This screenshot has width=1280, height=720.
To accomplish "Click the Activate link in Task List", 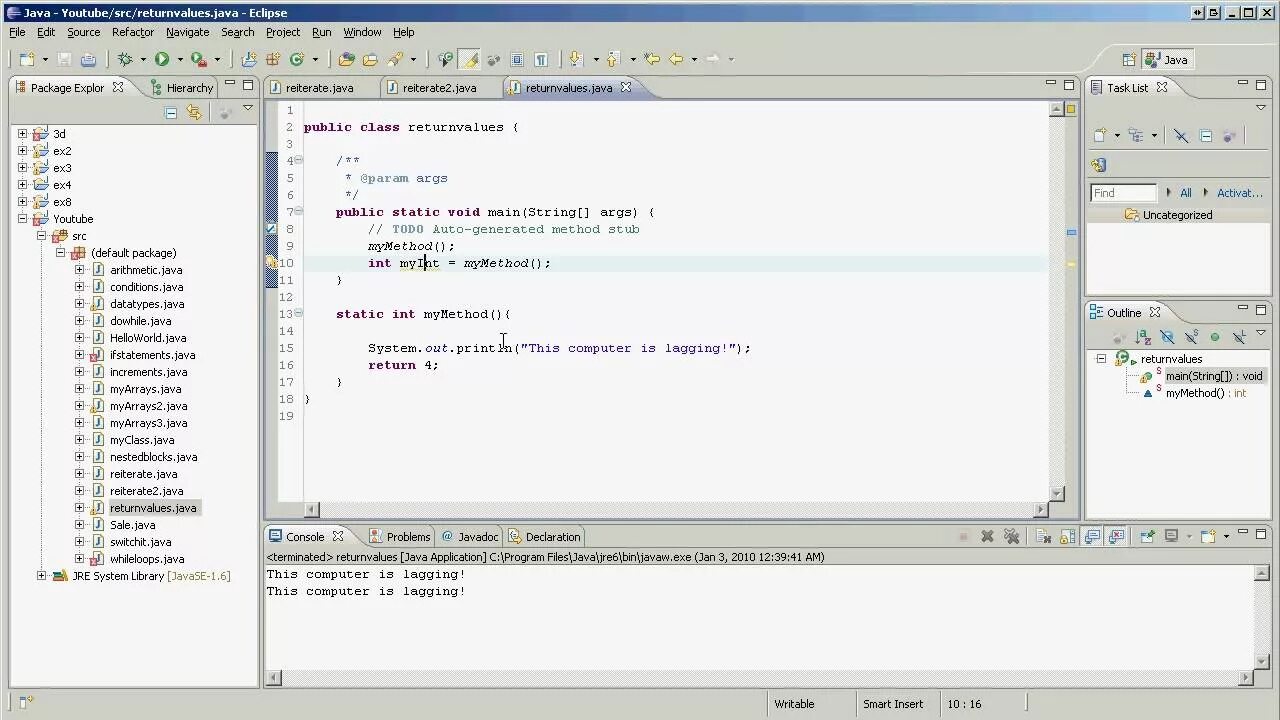I will [1240, 193].
